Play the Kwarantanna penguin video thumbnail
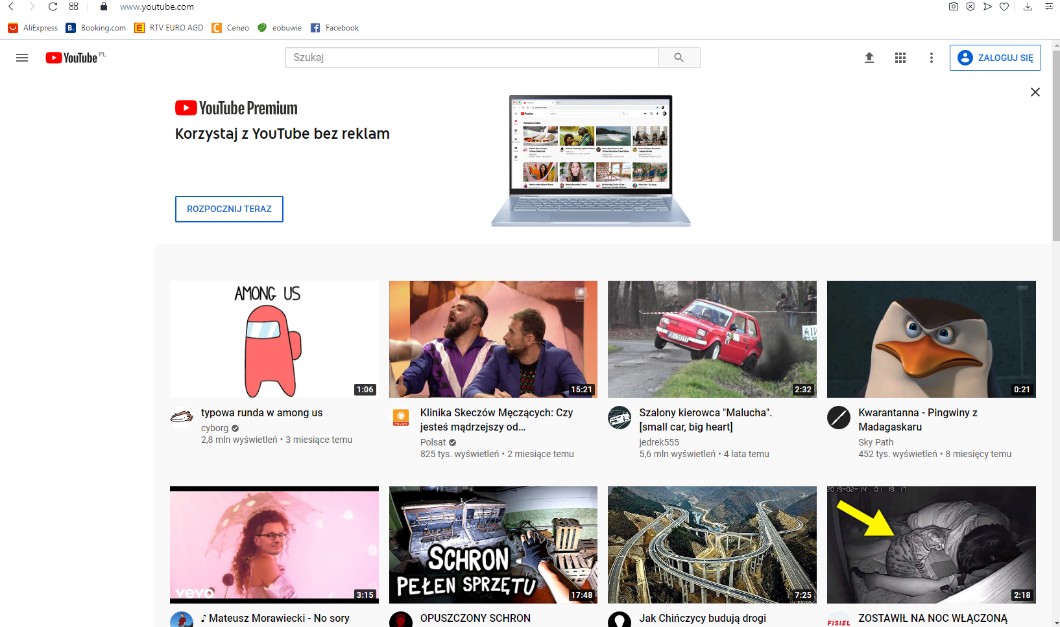Viewport: 1060px width, 627px height. (x=931, y=339)
